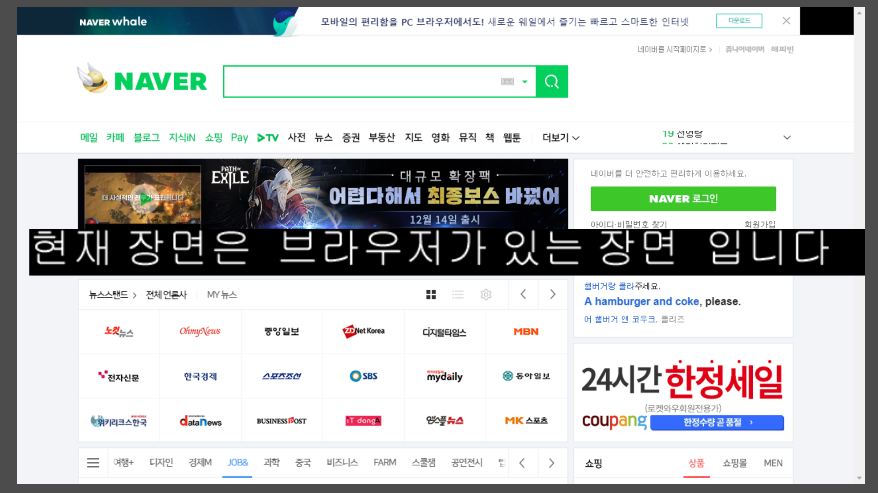Go to previous newsstand page arrow
The height and width of the screenshot is (493, 878).
(523, 294)
